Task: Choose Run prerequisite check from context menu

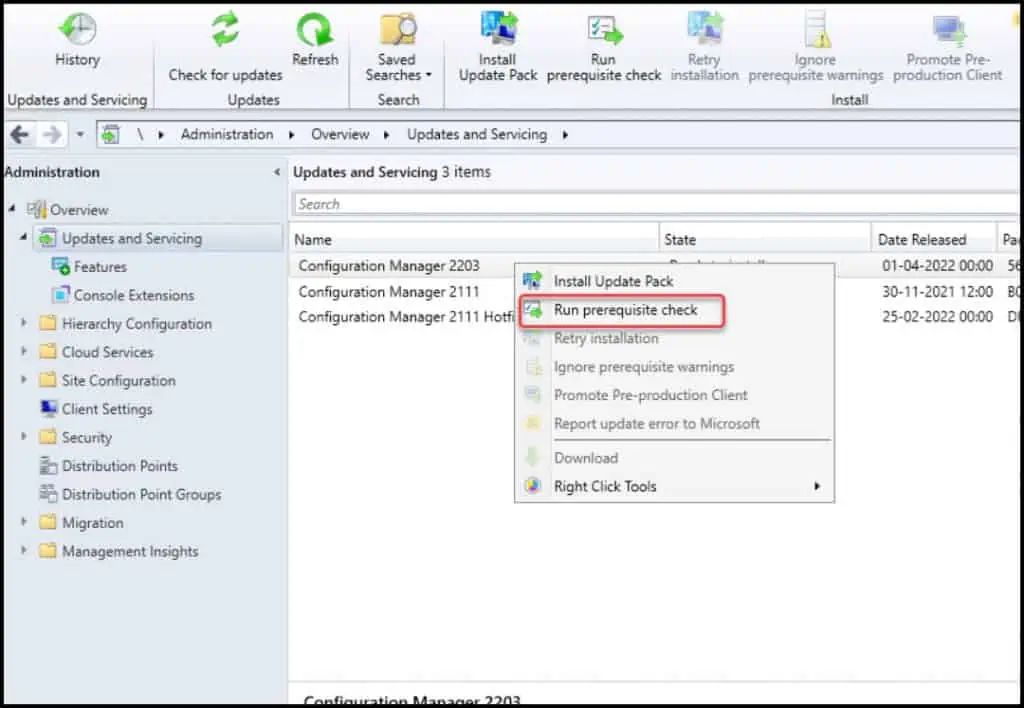Action: pyautogui.click(x=674, y=310)
